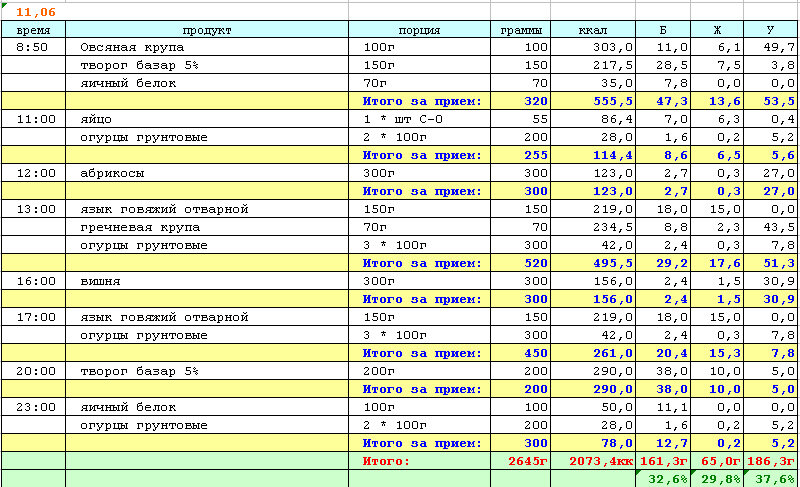Select the daily protein total 161,3г
The image size is (800, 487).
(663, 461)
